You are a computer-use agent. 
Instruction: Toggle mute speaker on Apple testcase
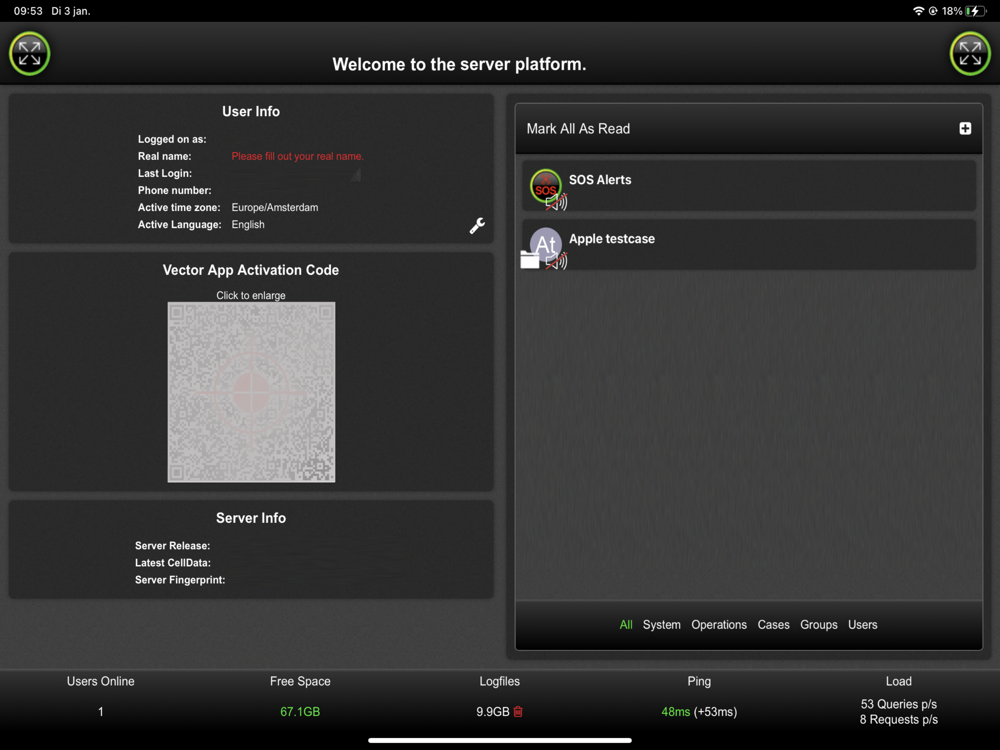(x=557, y=261)
